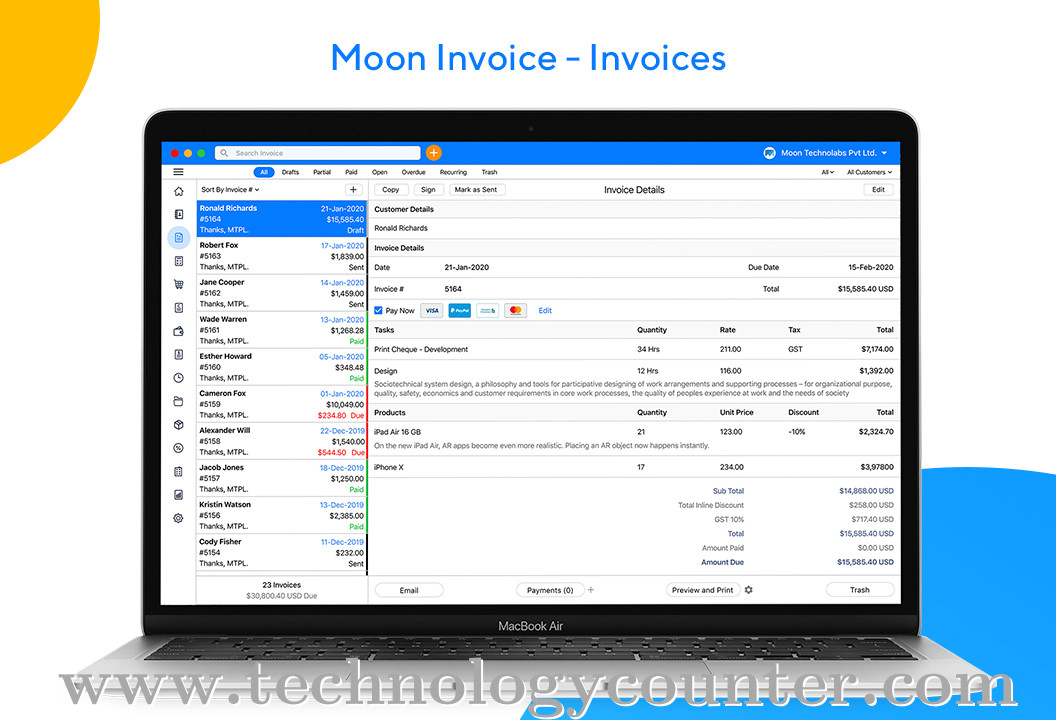Select Robert Fox invoice #5163
Screen dimensions: 1056x721
tap(282, 256)
